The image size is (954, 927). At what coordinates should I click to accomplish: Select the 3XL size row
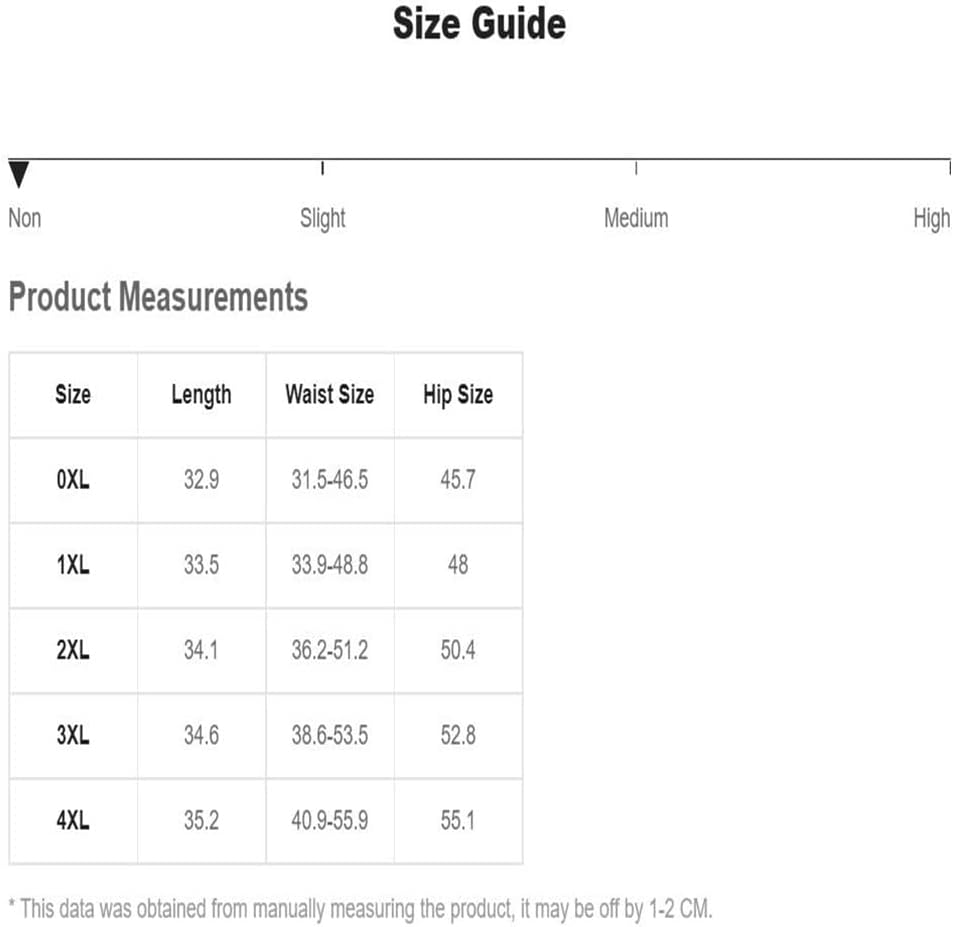point(73,736)
